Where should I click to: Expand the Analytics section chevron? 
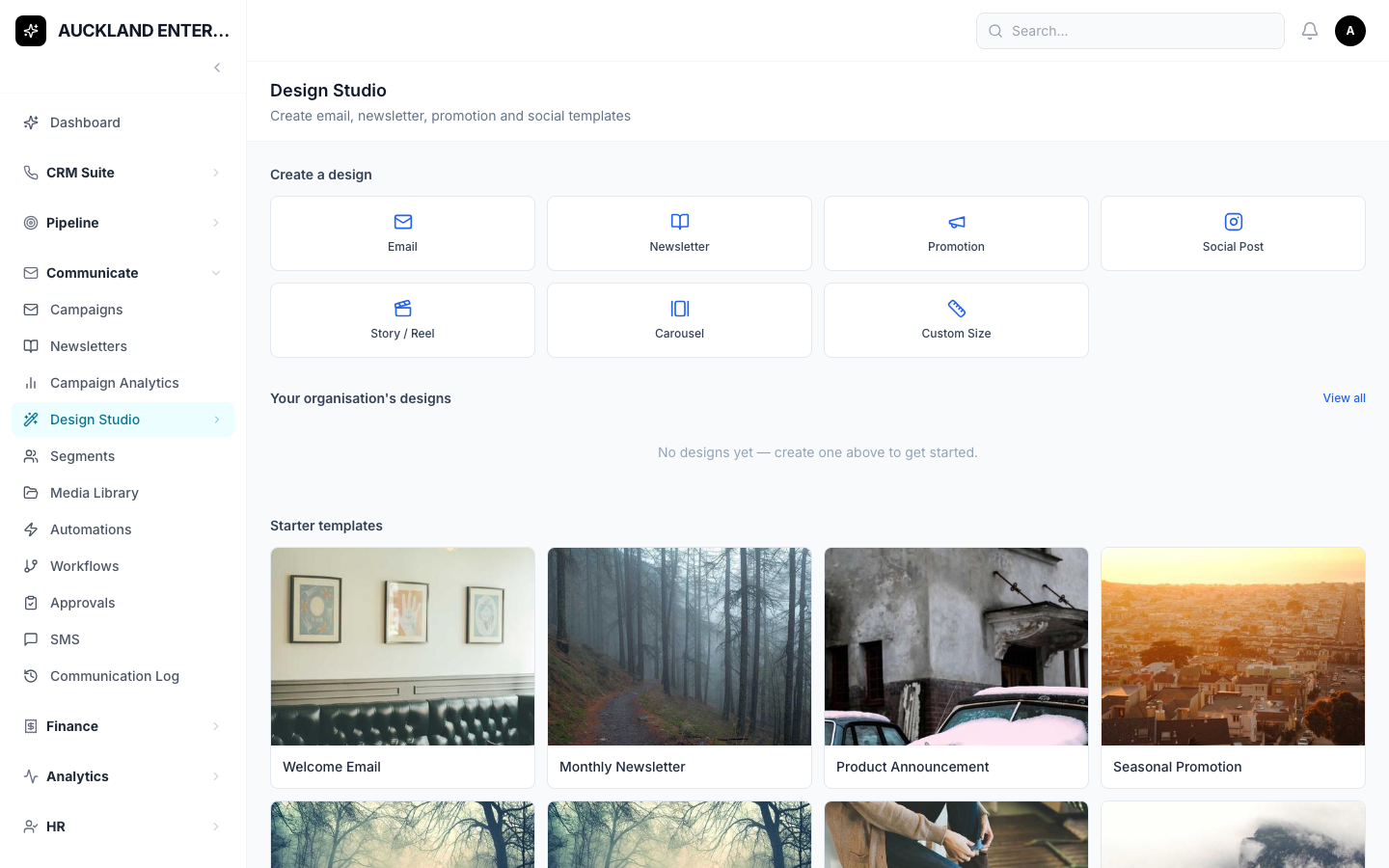tap(216, 776)
